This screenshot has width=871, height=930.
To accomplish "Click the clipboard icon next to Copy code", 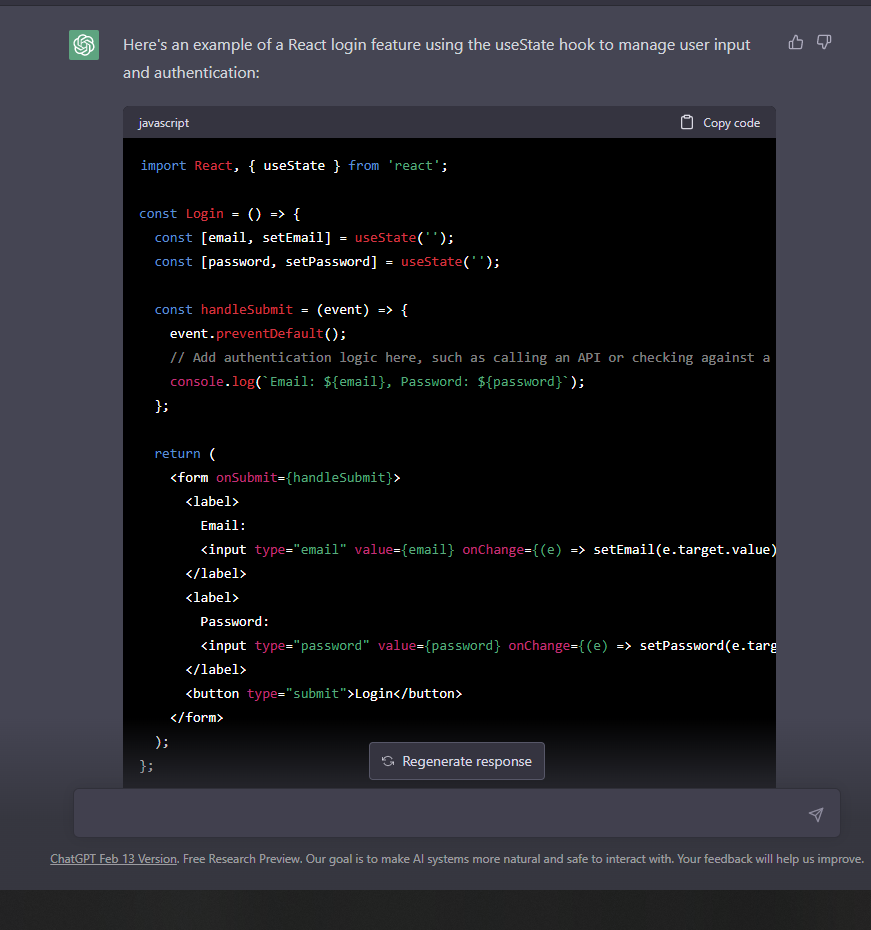I will click(x=686, y=121).
